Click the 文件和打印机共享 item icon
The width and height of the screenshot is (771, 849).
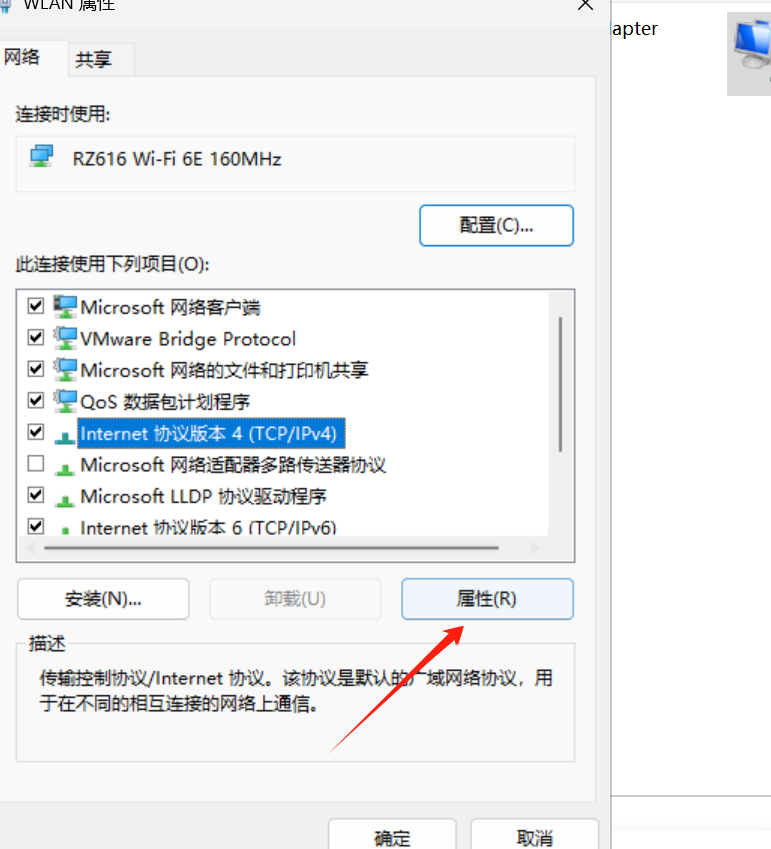click(65, 370)
